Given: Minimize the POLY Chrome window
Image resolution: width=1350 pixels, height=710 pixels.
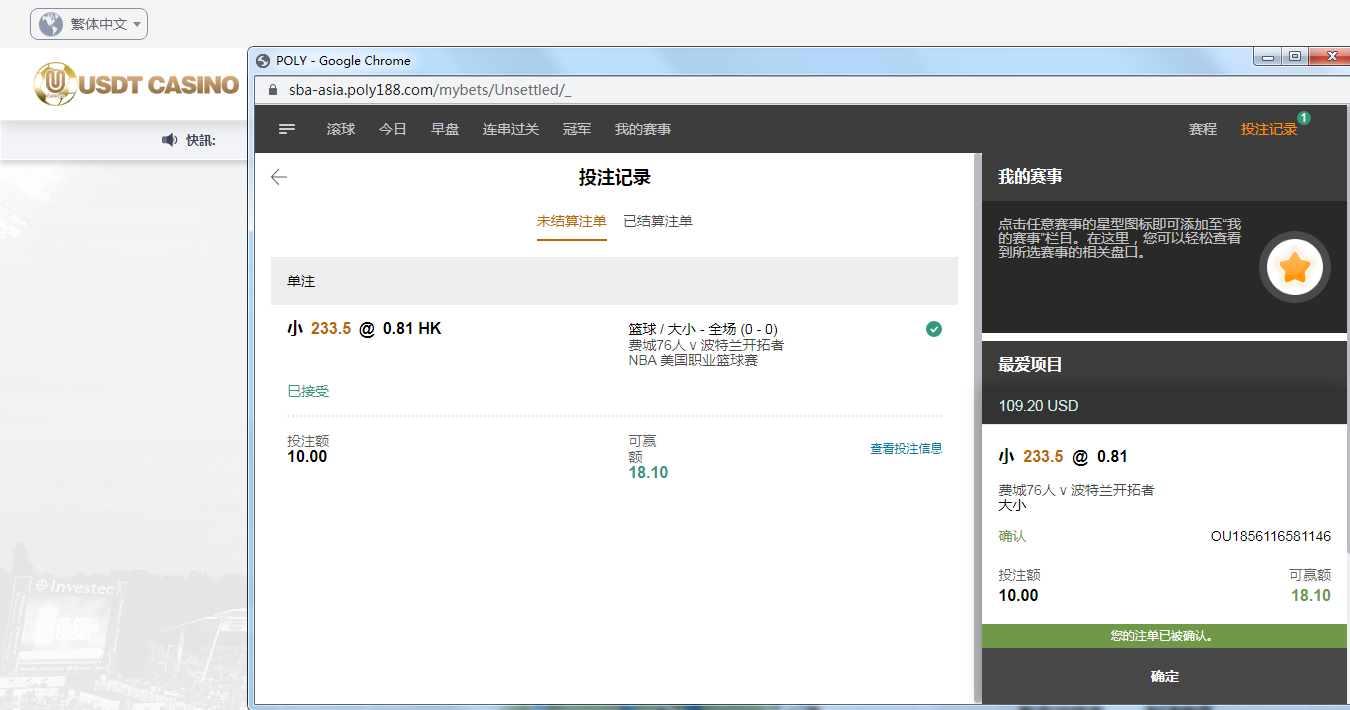Looking at the screenshot, I should point(1269,57).
